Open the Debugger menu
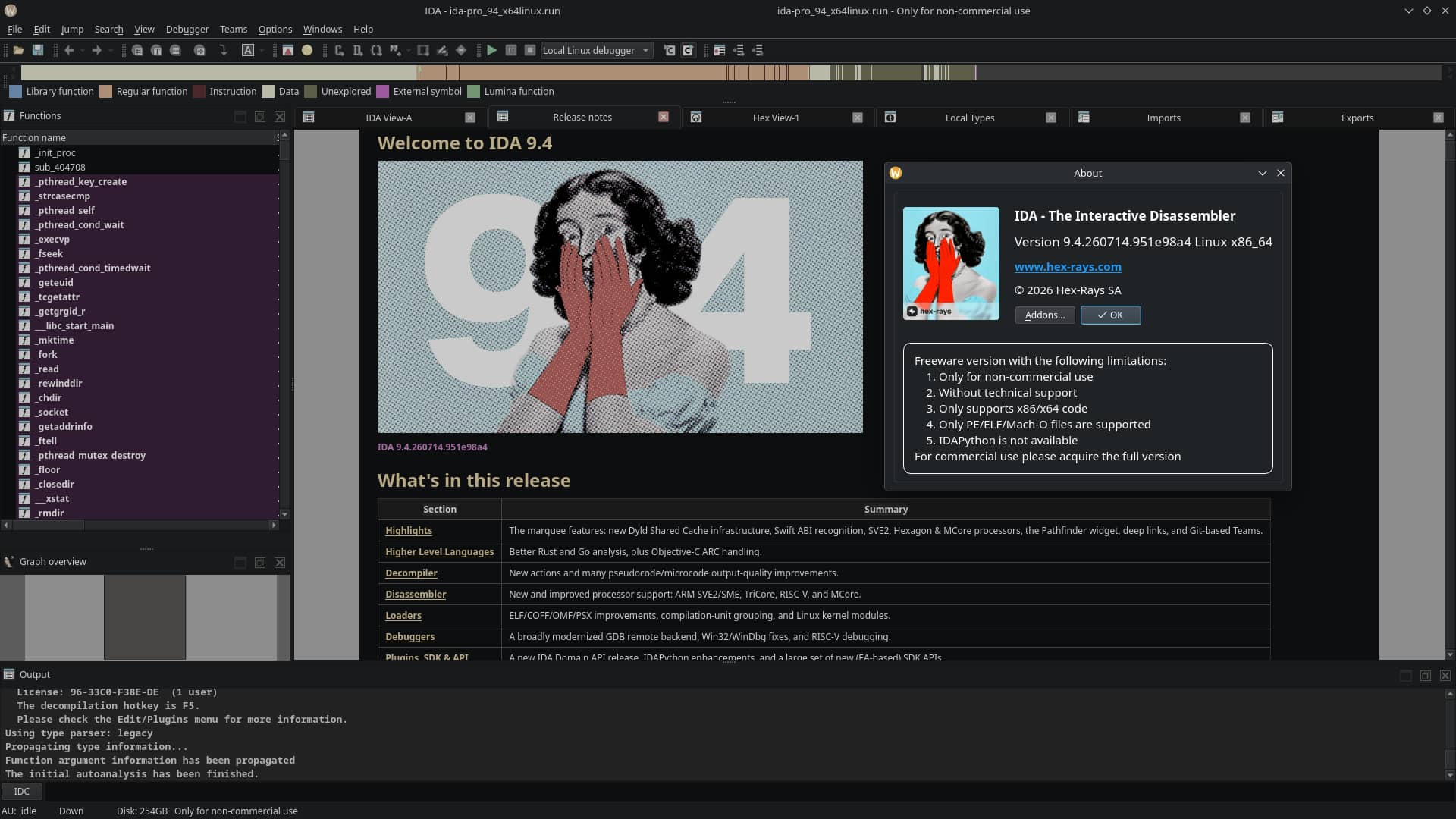 (x=187, y=29)
